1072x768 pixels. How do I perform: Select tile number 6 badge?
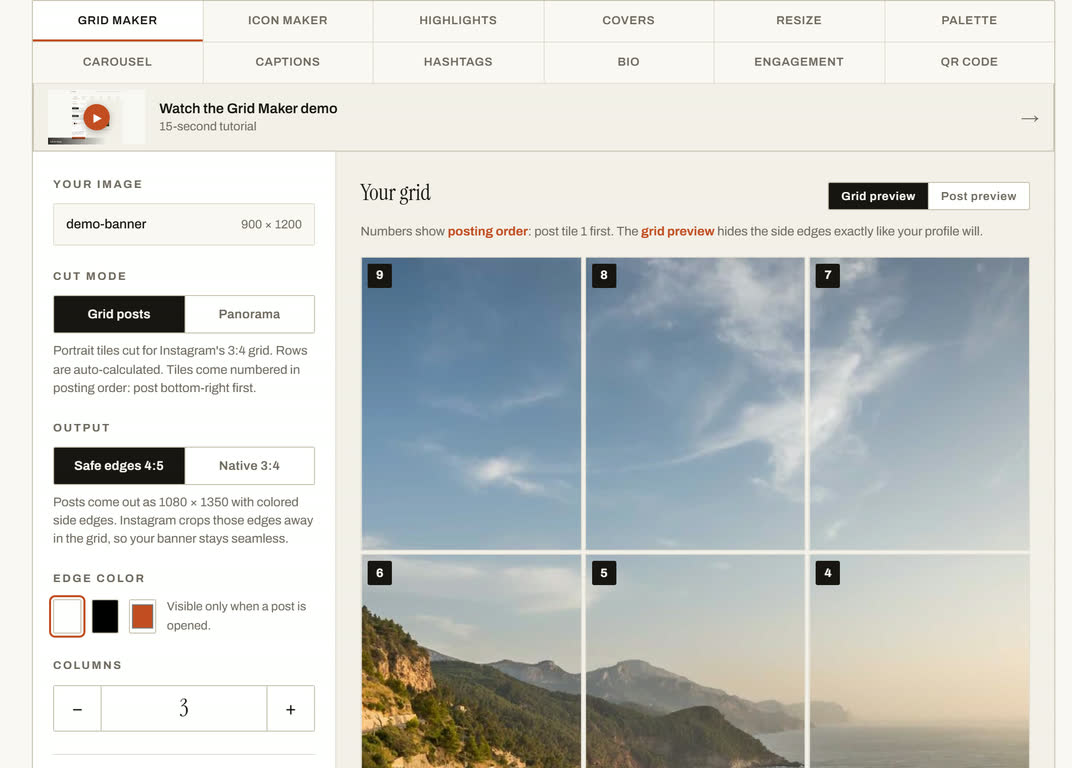379,573
